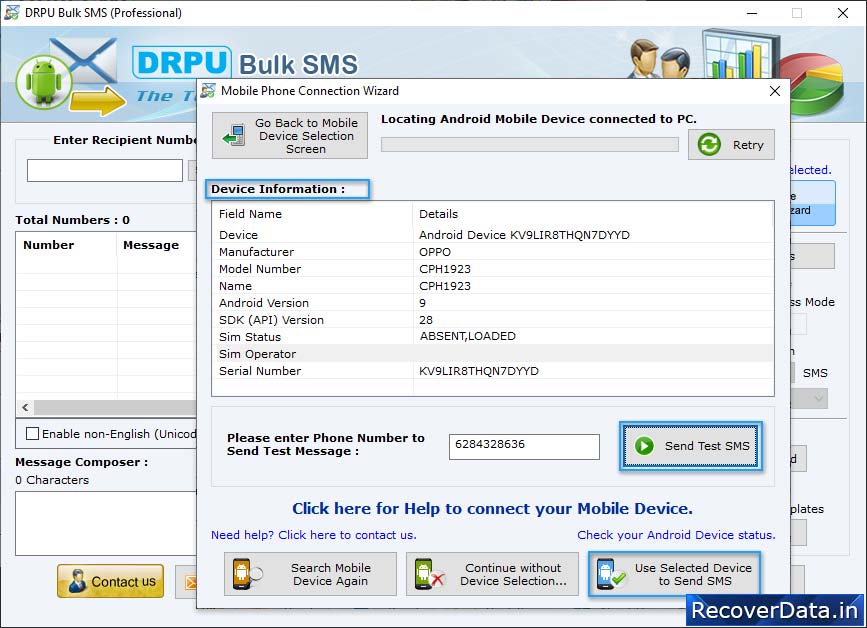The height and width of the screenshot is (628, 867).
Task: Open Check your Android Device status link
Action: pyautogui.click(x=676, y=535)
